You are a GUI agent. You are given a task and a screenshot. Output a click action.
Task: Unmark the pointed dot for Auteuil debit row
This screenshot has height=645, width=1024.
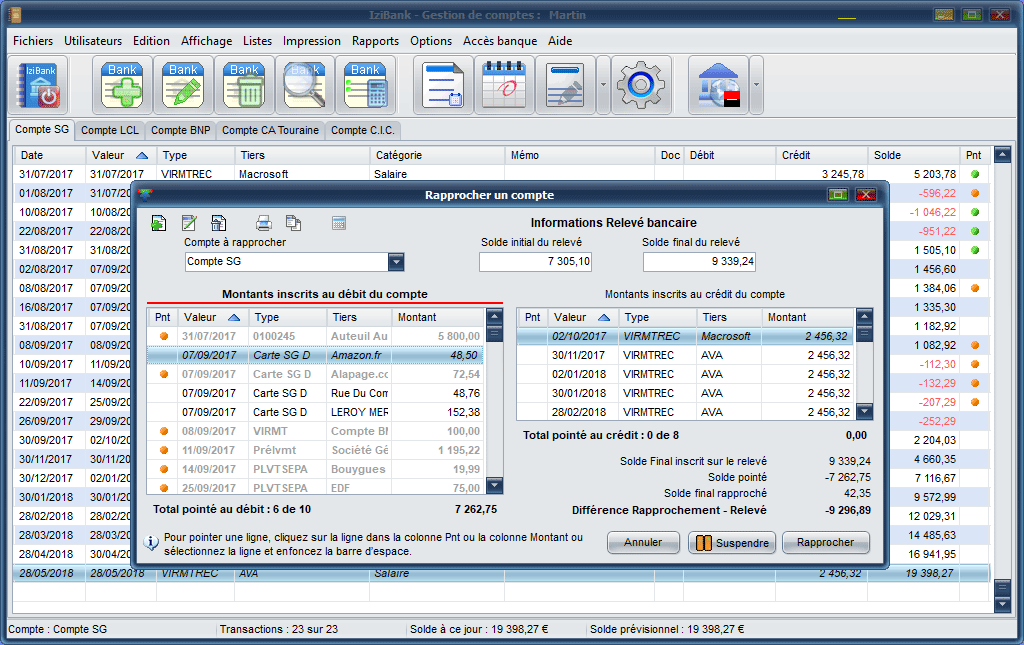[x=163, y=336]
